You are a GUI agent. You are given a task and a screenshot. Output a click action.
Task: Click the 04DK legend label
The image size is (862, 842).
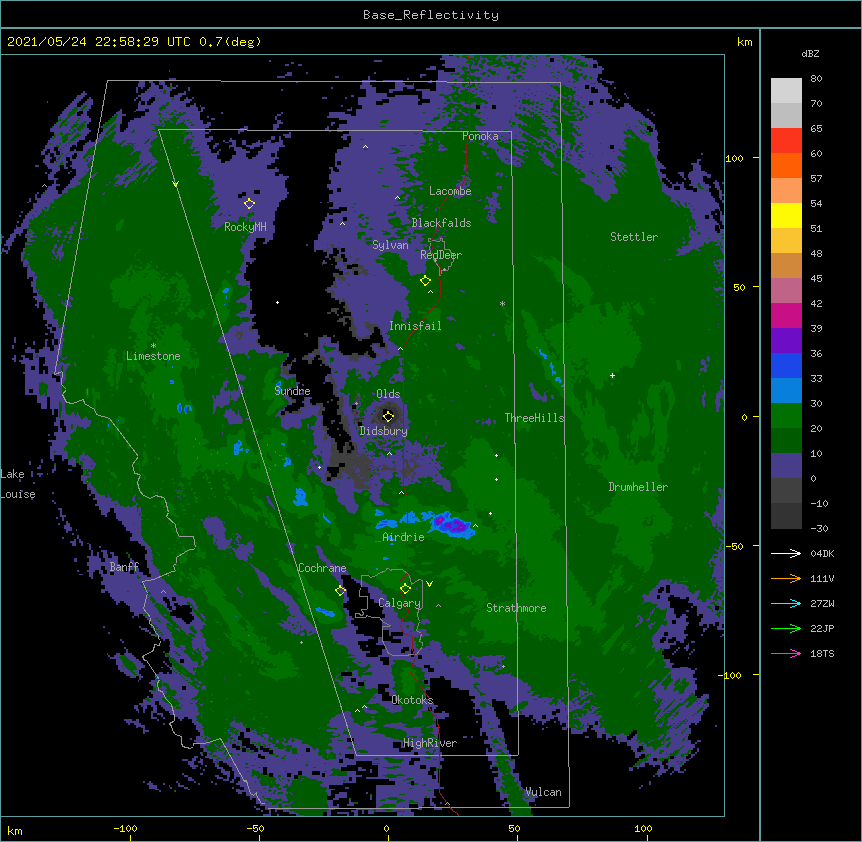coord(822,553)
